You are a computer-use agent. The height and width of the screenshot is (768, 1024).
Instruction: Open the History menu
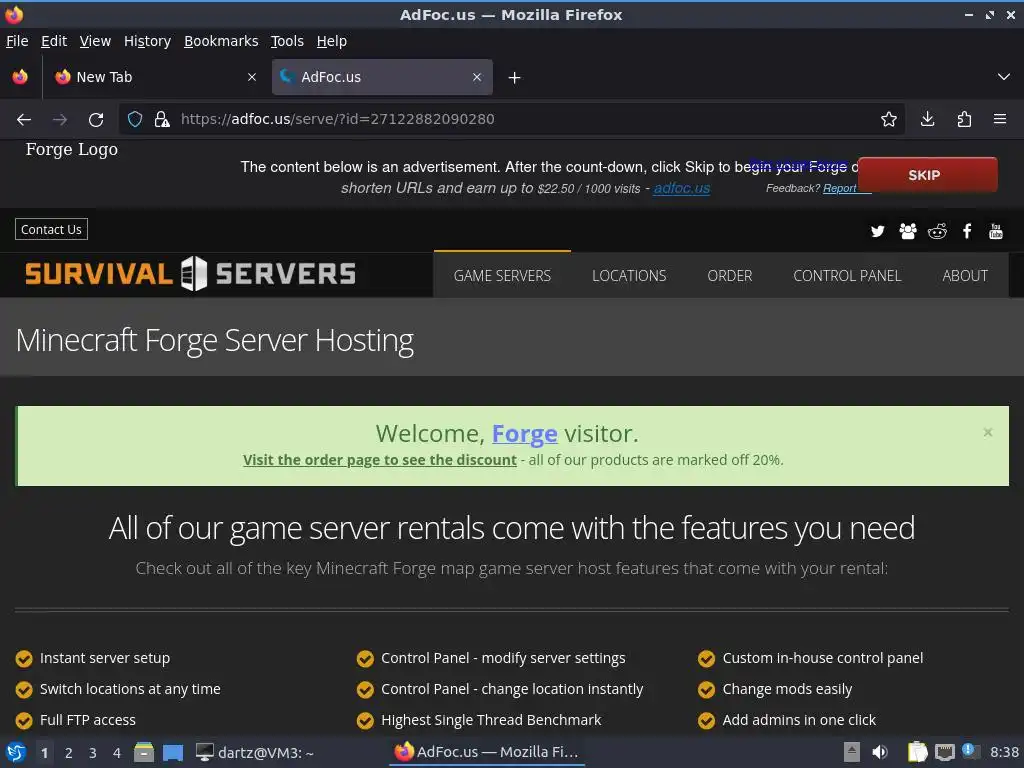coord(148,41)
